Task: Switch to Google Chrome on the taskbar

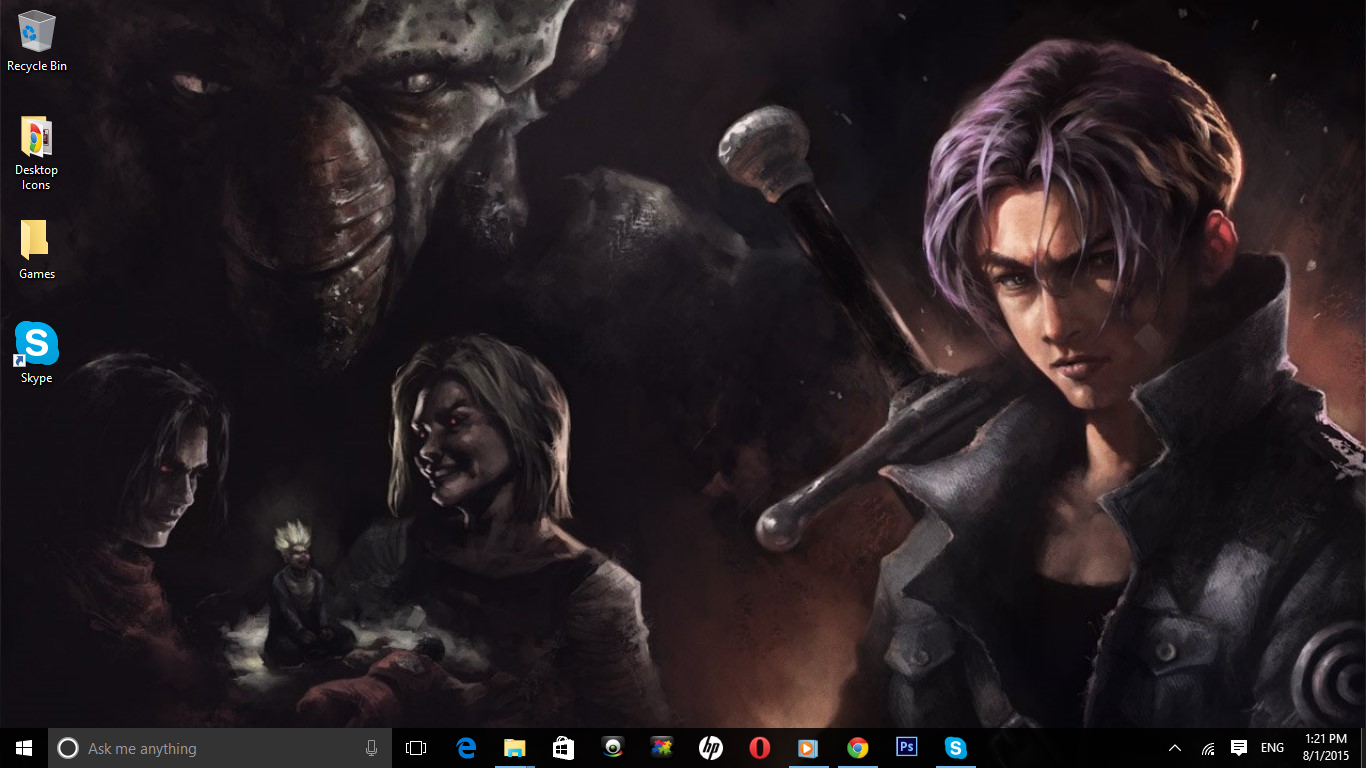Action: 858,748
